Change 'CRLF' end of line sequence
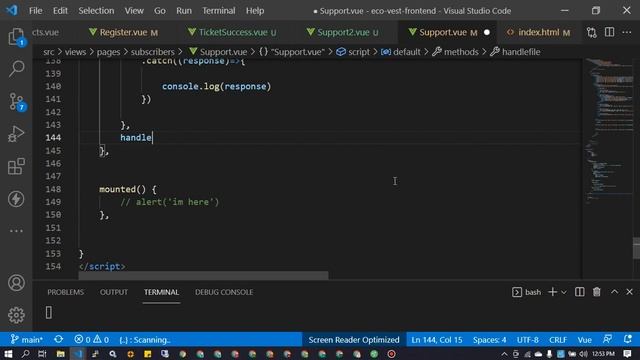This screenshot has width=640, height=360. point(558,340)
